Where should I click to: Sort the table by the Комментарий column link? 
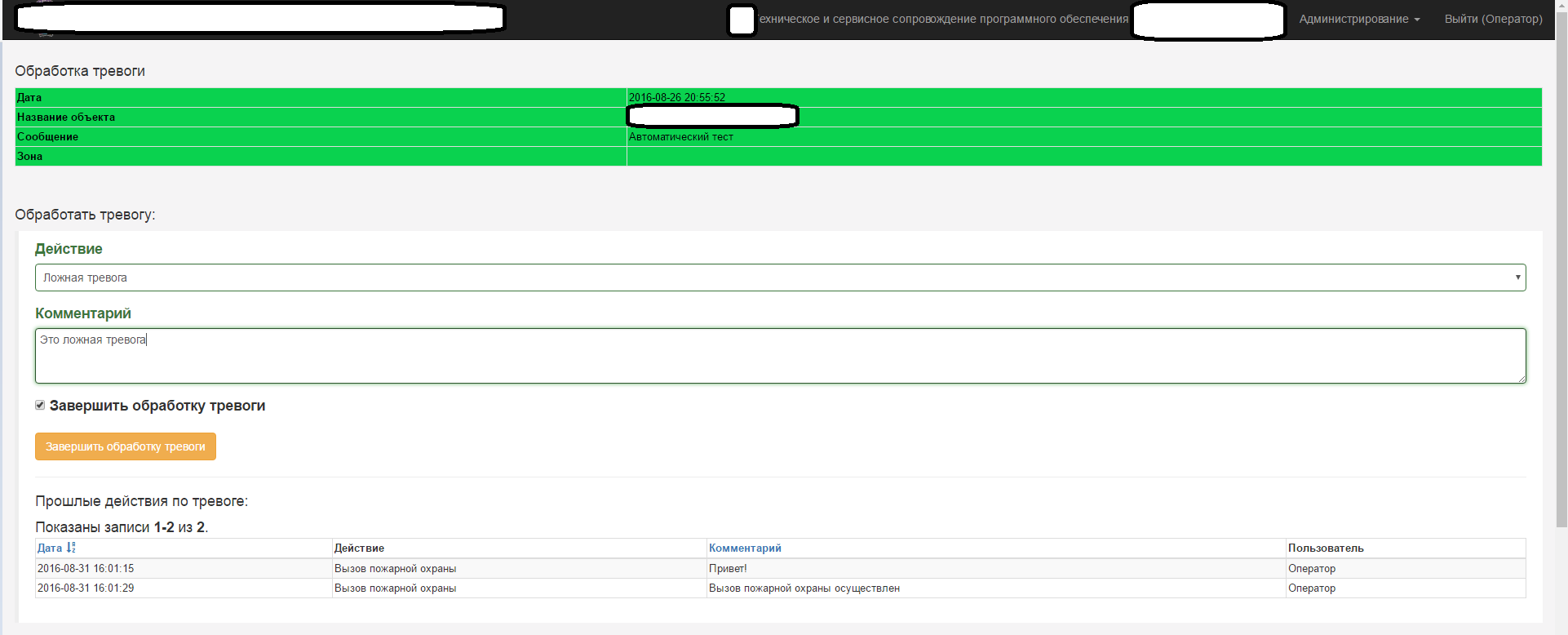coord(745,548)
